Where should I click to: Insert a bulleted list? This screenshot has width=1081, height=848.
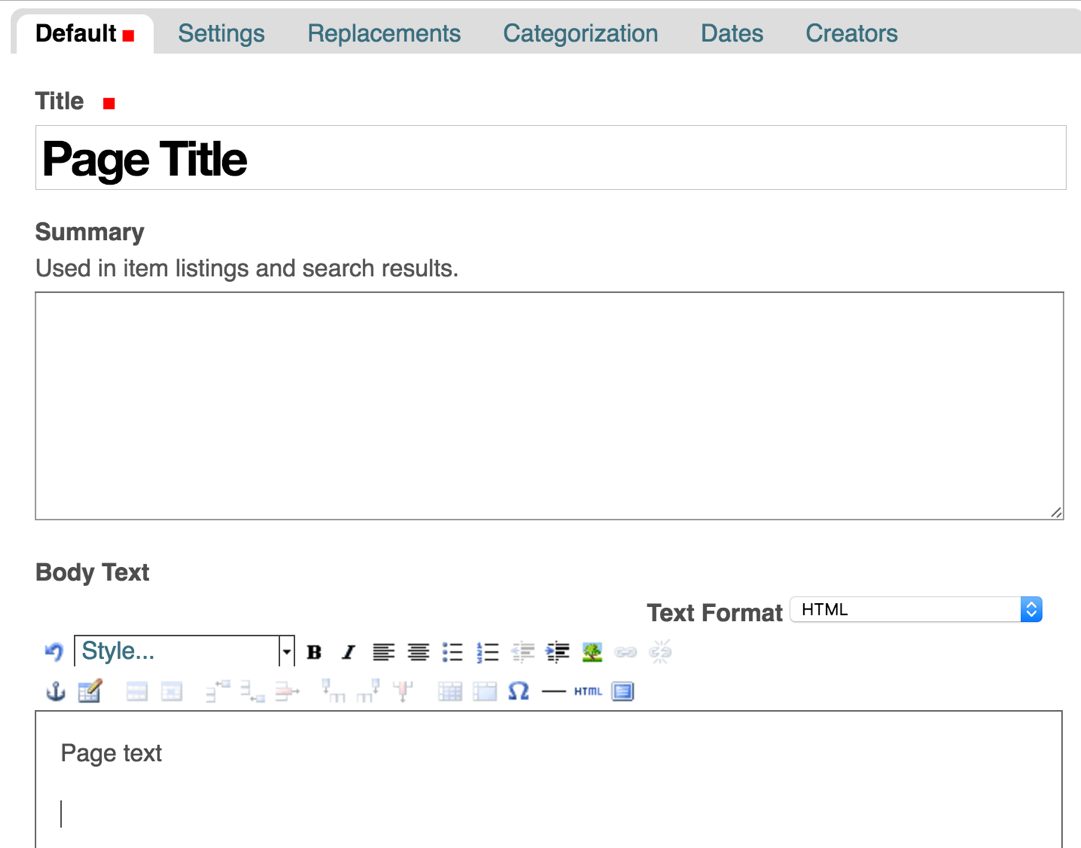452,652
